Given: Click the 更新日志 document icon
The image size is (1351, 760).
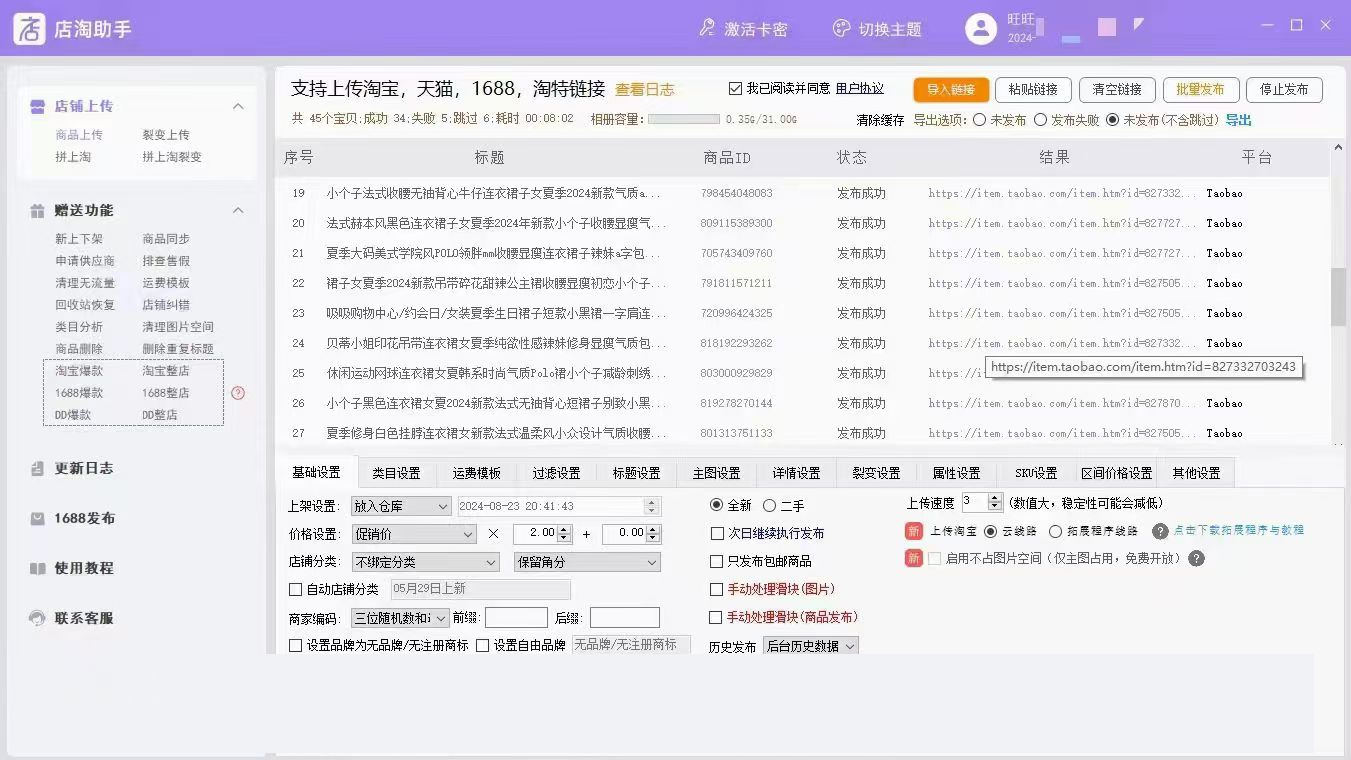Looking at the screenshot, I should coord(37,468).
